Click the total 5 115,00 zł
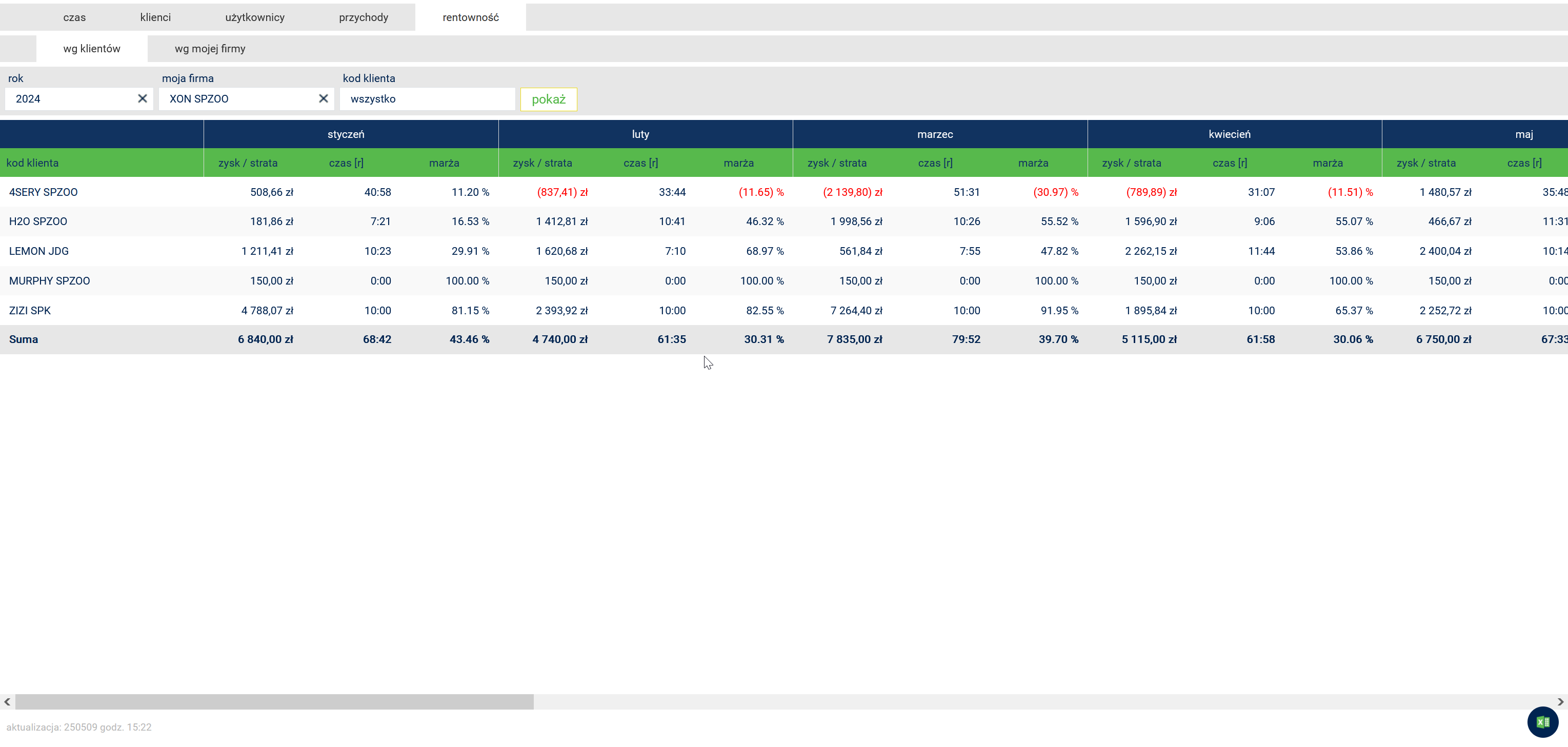Screen dimensions: 1568x747 (x=1149, y=340)
